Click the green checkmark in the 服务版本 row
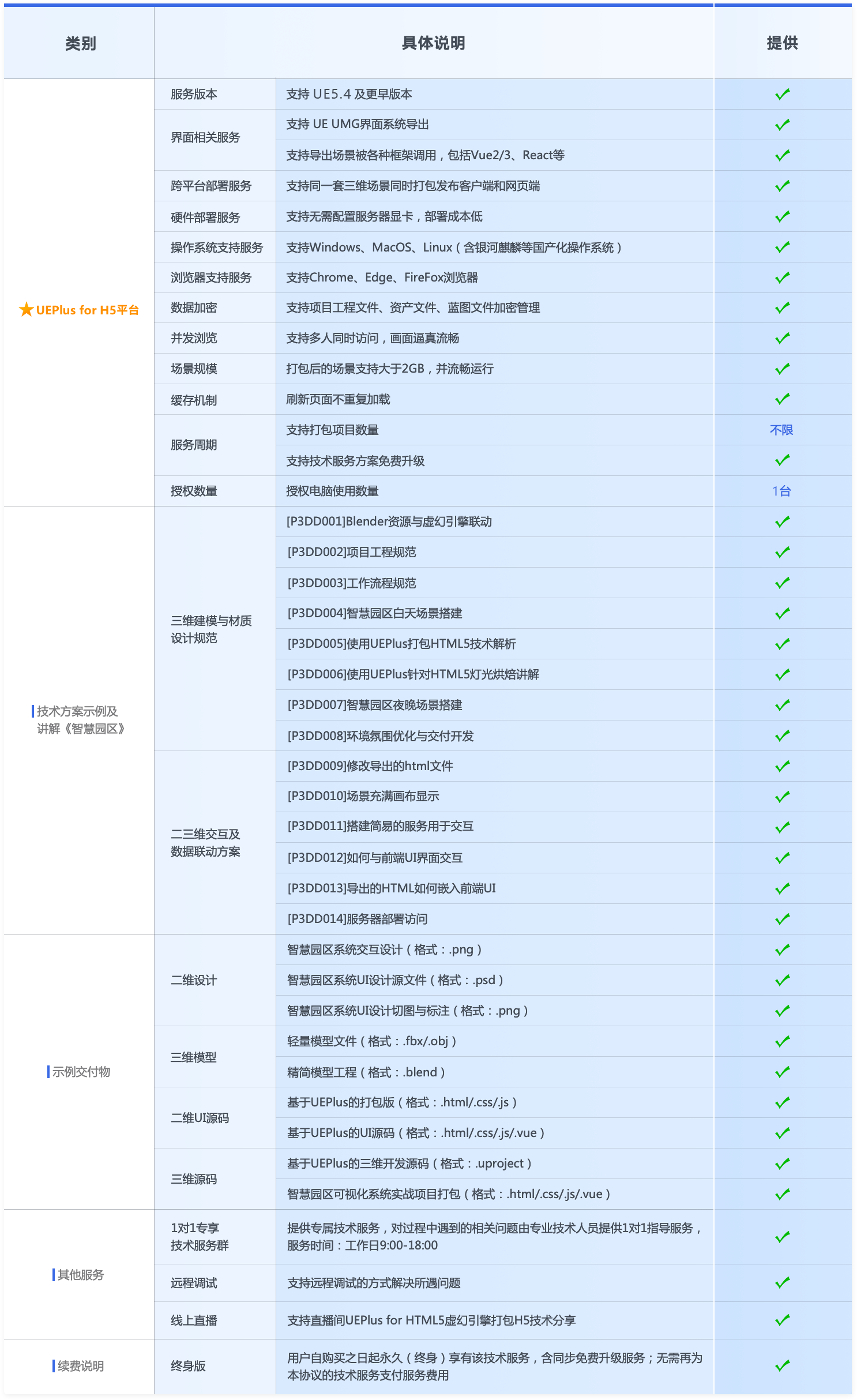The width and height of the screenshot is (857, 1400). coord(782,94)
